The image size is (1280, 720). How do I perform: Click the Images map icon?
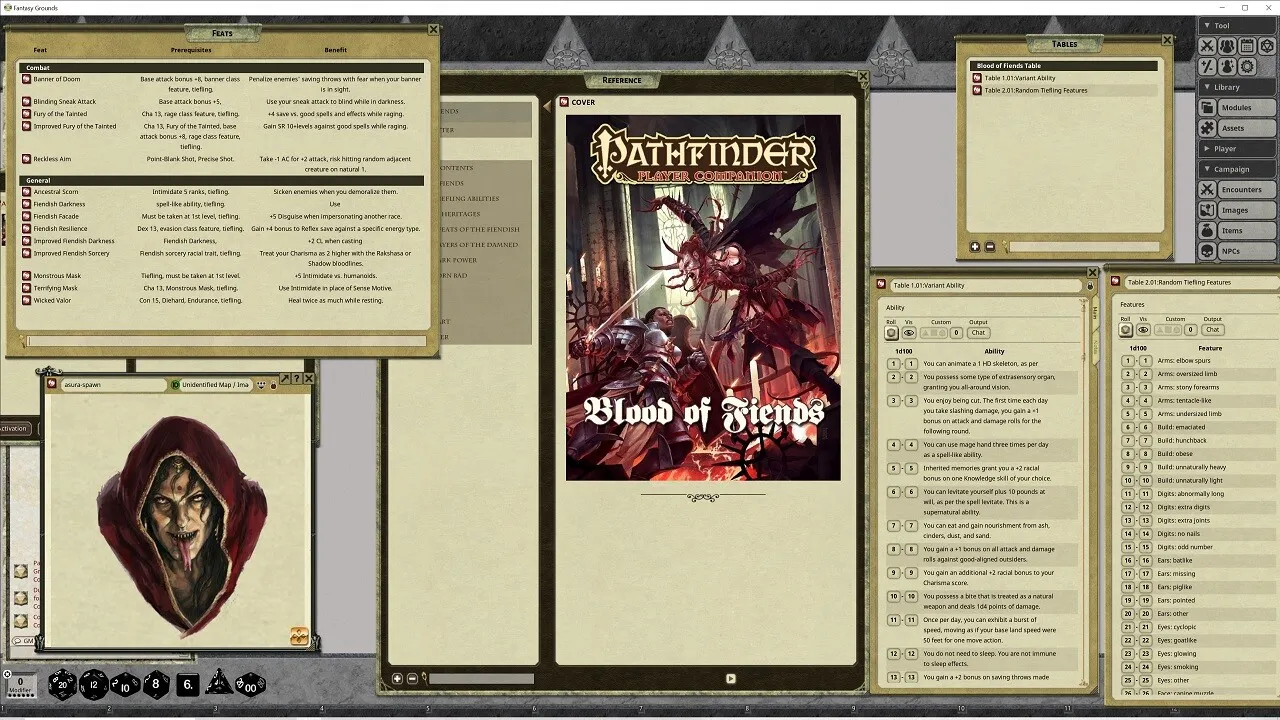[1208, 210]
